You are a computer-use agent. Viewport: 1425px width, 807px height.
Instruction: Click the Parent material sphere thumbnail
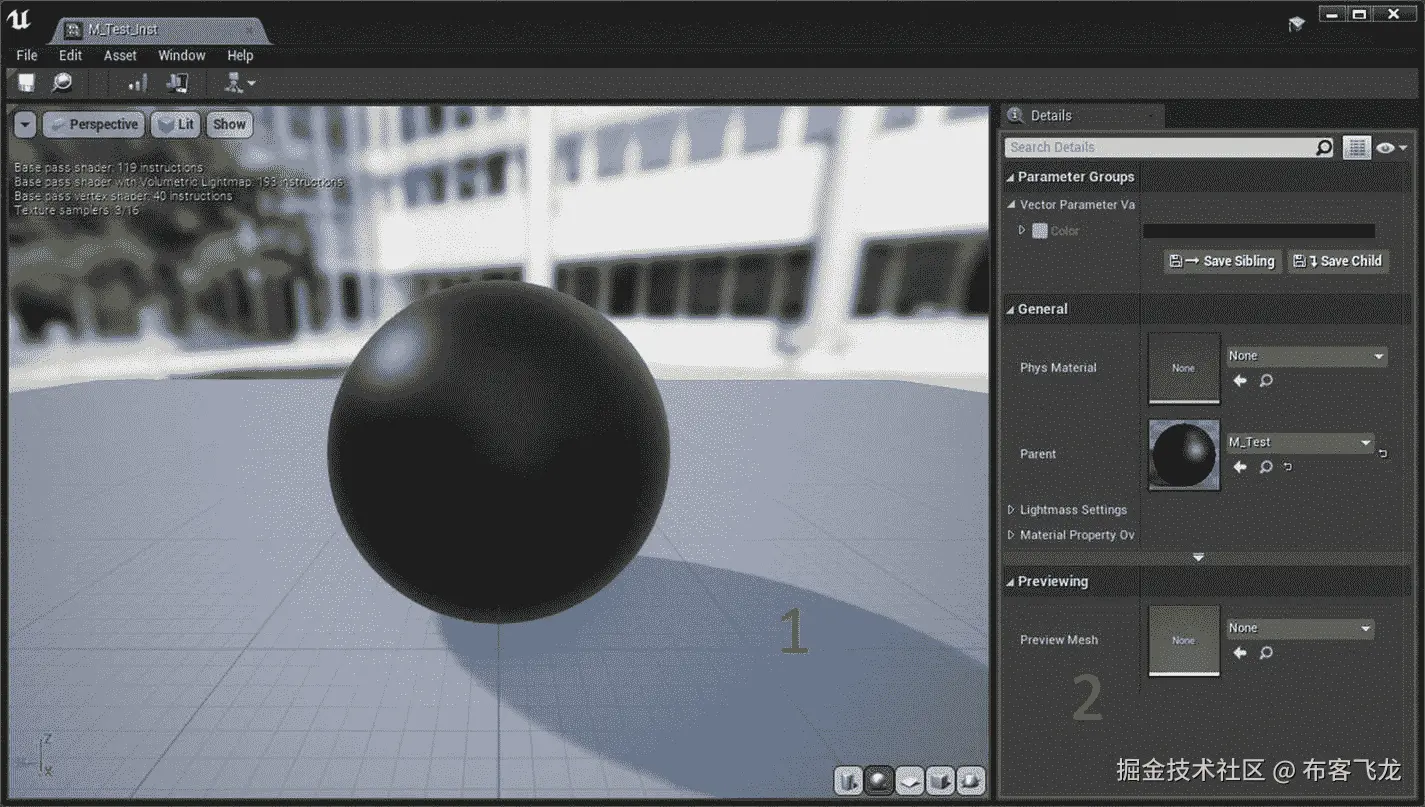coord(1184,455)
